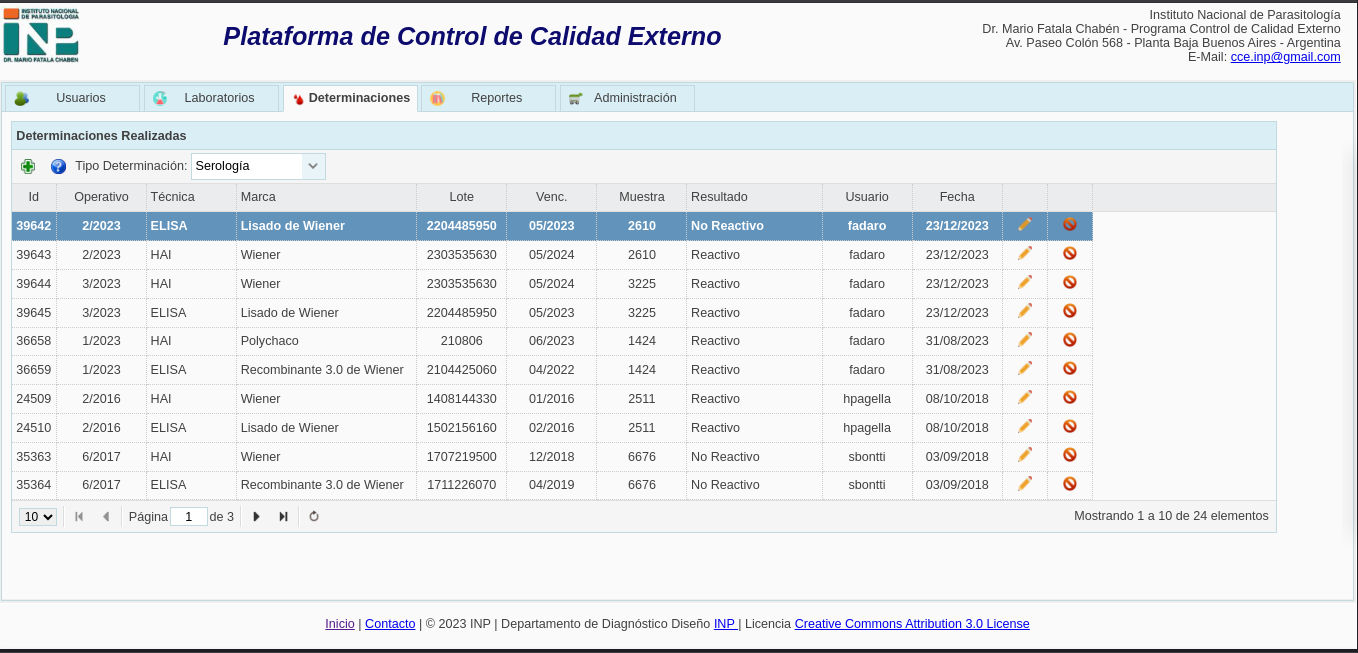Jump to last page arrow
The height and width of the screenshot is (653, 1358).
pyautogui.click(x=283, y=517)
